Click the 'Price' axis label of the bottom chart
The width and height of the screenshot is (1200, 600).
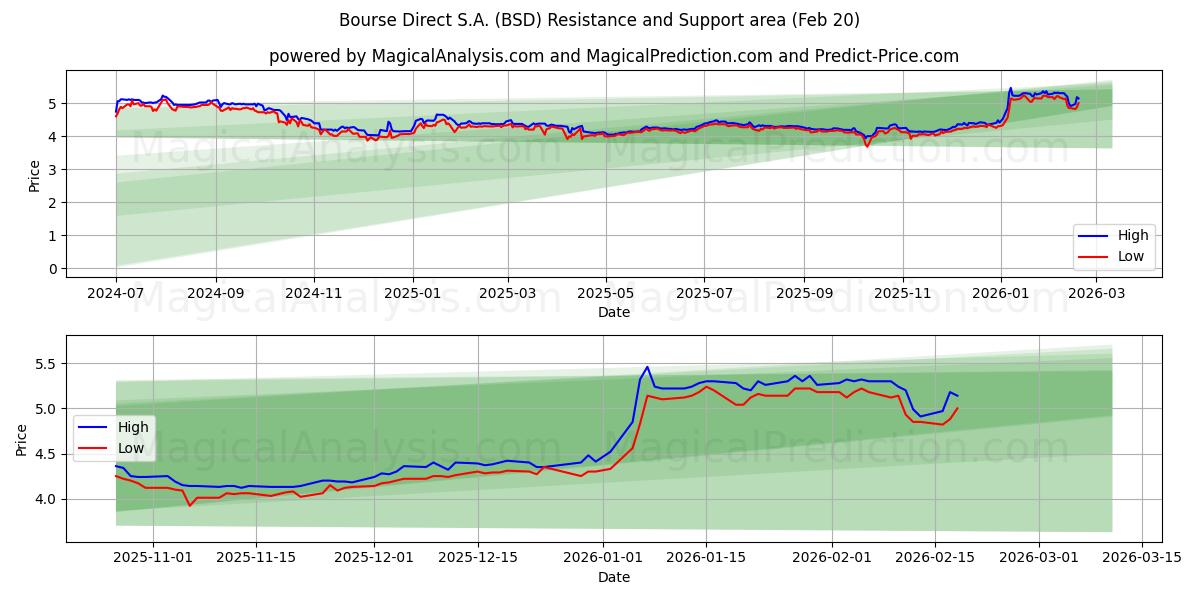22,440
